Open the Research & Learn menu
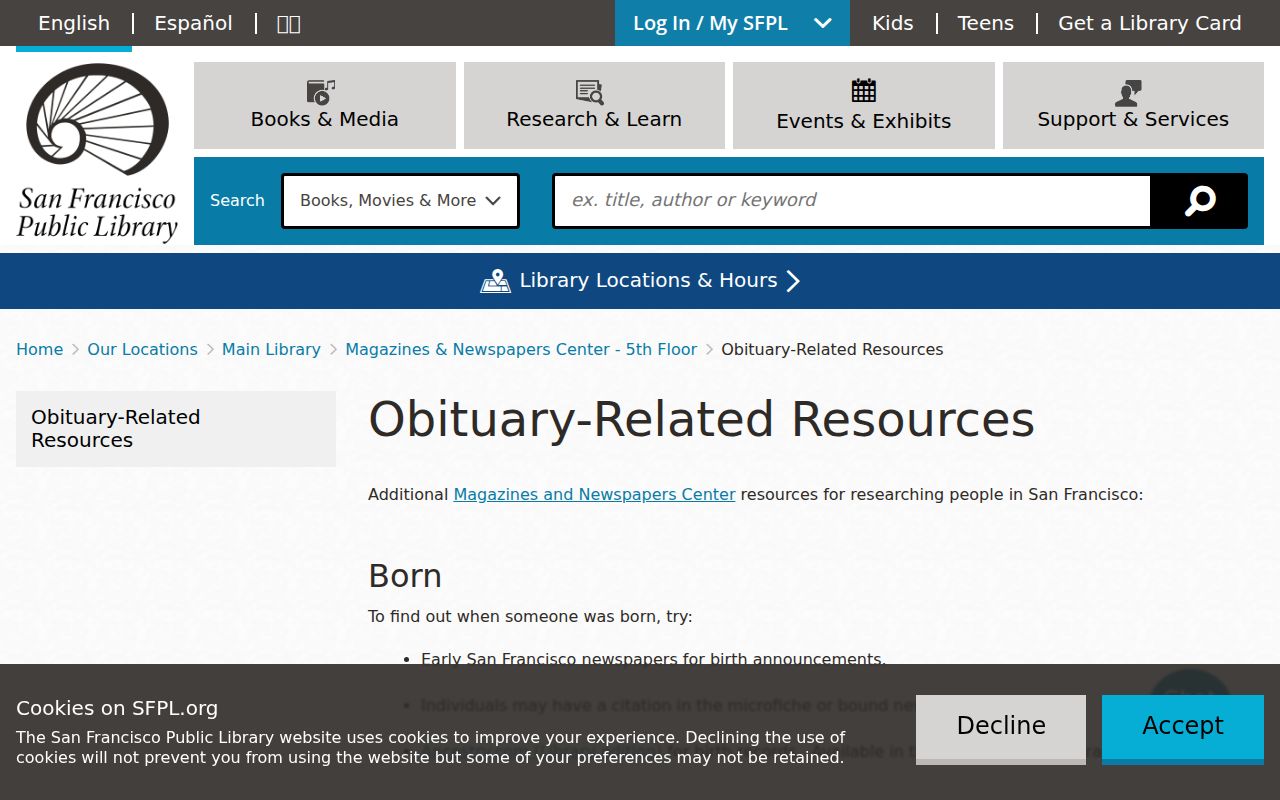 (594, 105)
